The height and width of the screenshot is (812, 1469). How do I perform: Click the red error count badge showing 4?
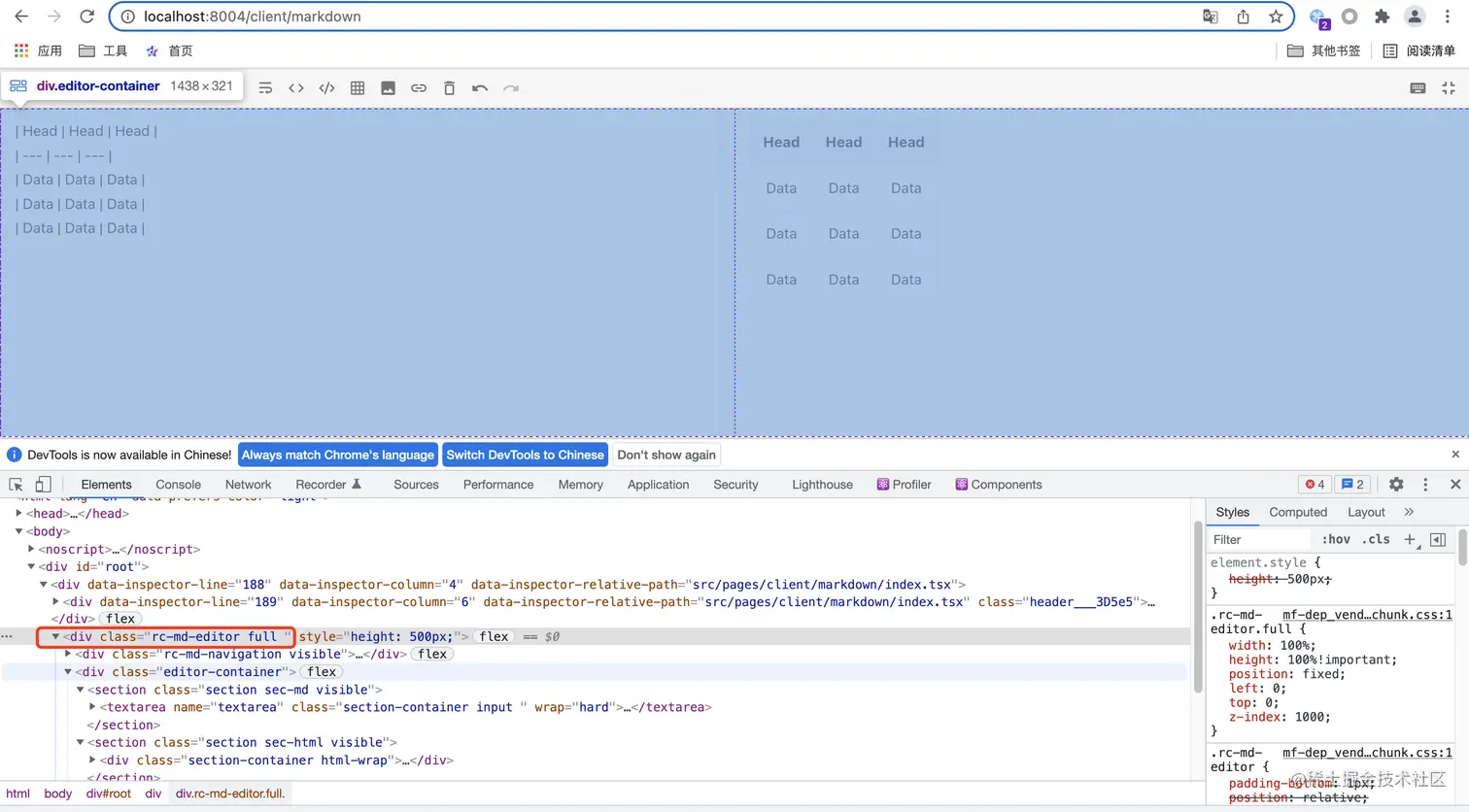1315,485
